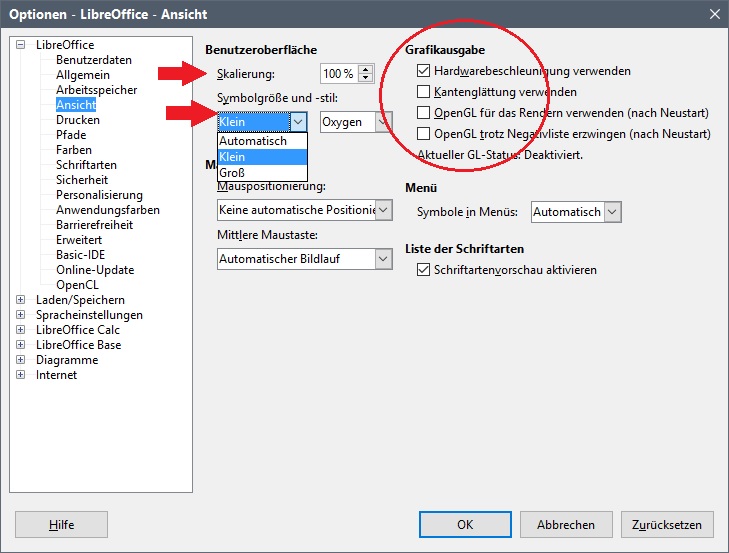Open the Symbole in Menüs dropdown

click(612, 212)
